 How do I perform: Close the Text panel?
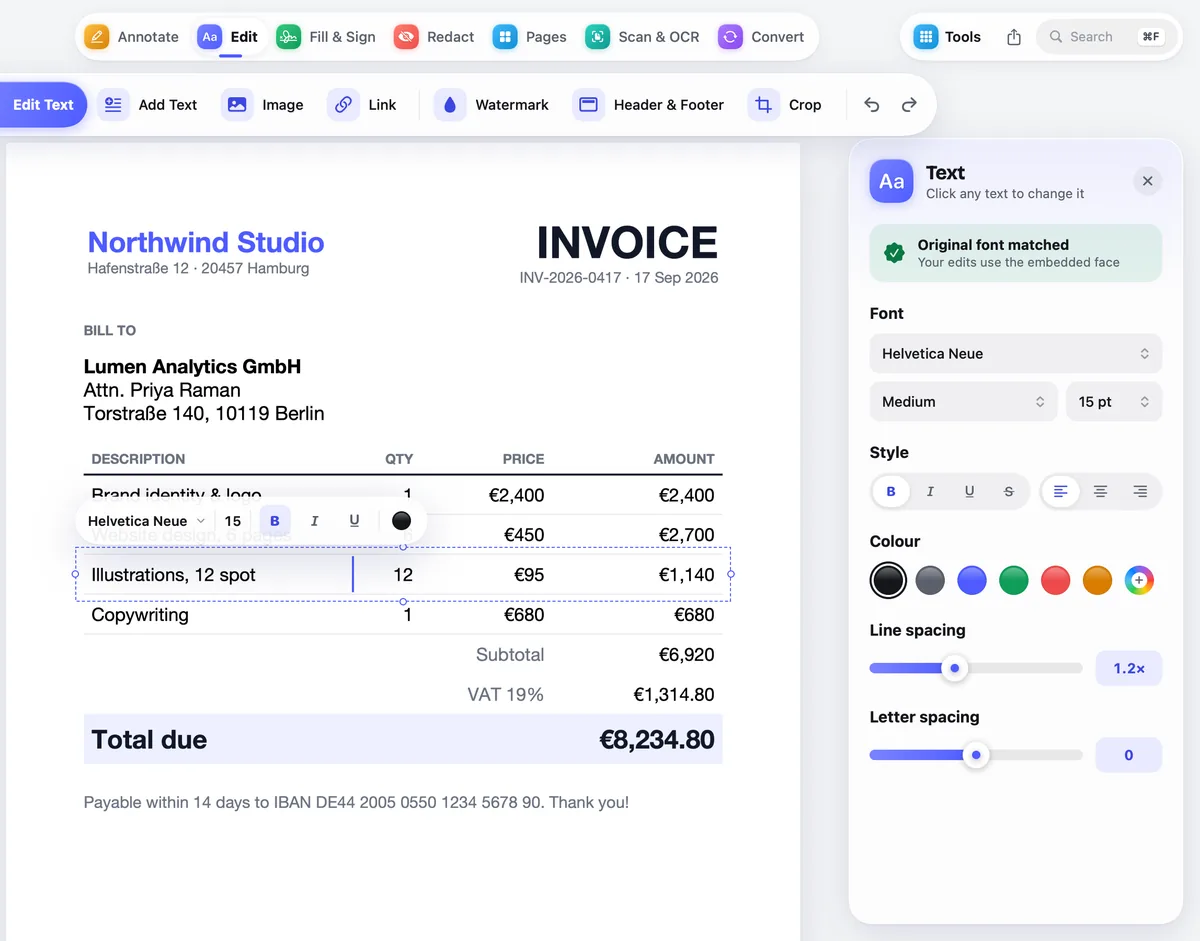pyautogui.click(x=1148, y=181)
